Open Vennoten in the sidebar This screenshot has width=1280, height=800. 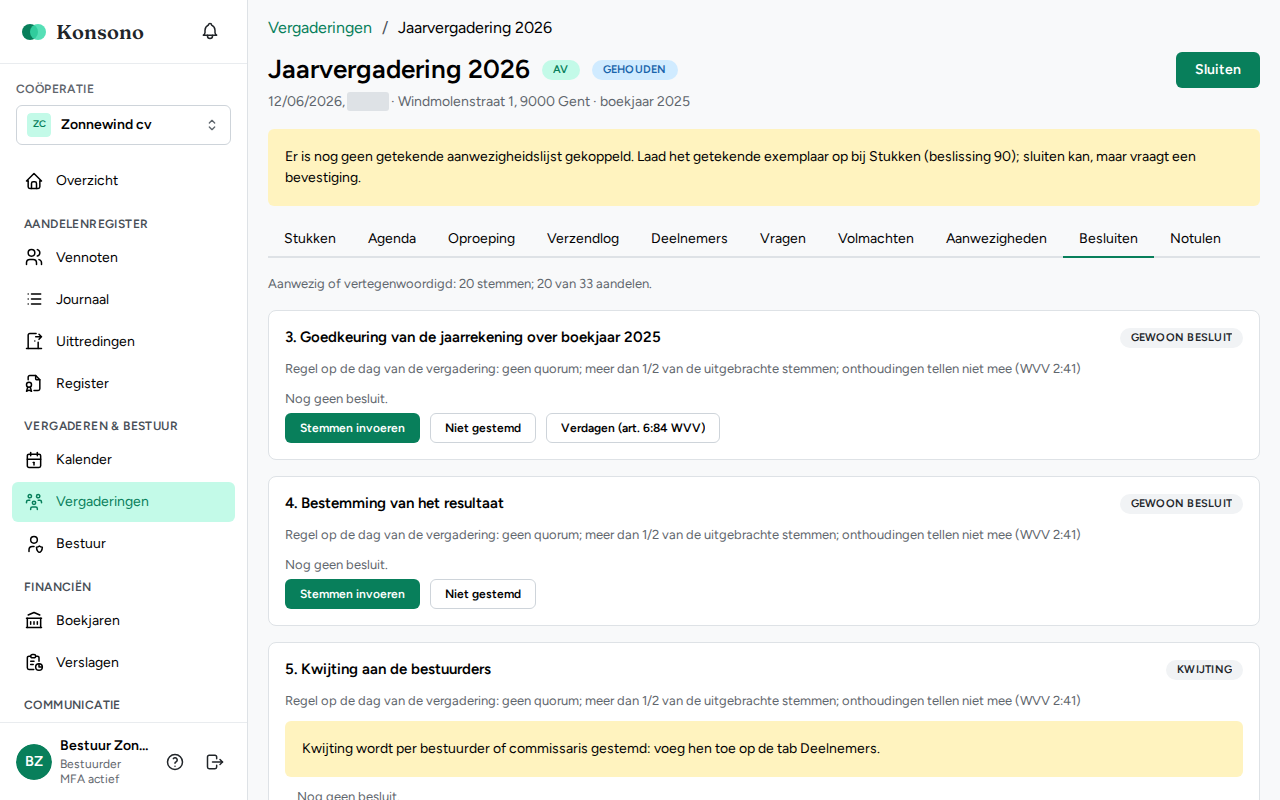[123, 258]
